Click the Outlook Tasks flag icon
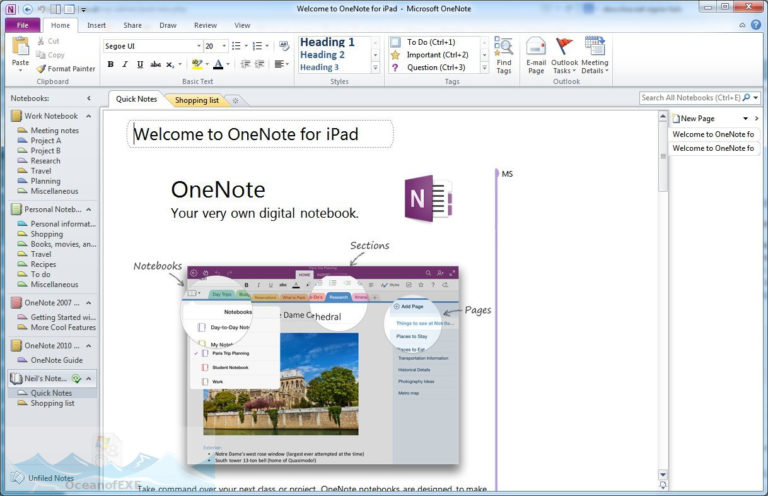This screenshot has width=768, height=496. [564, 47]
